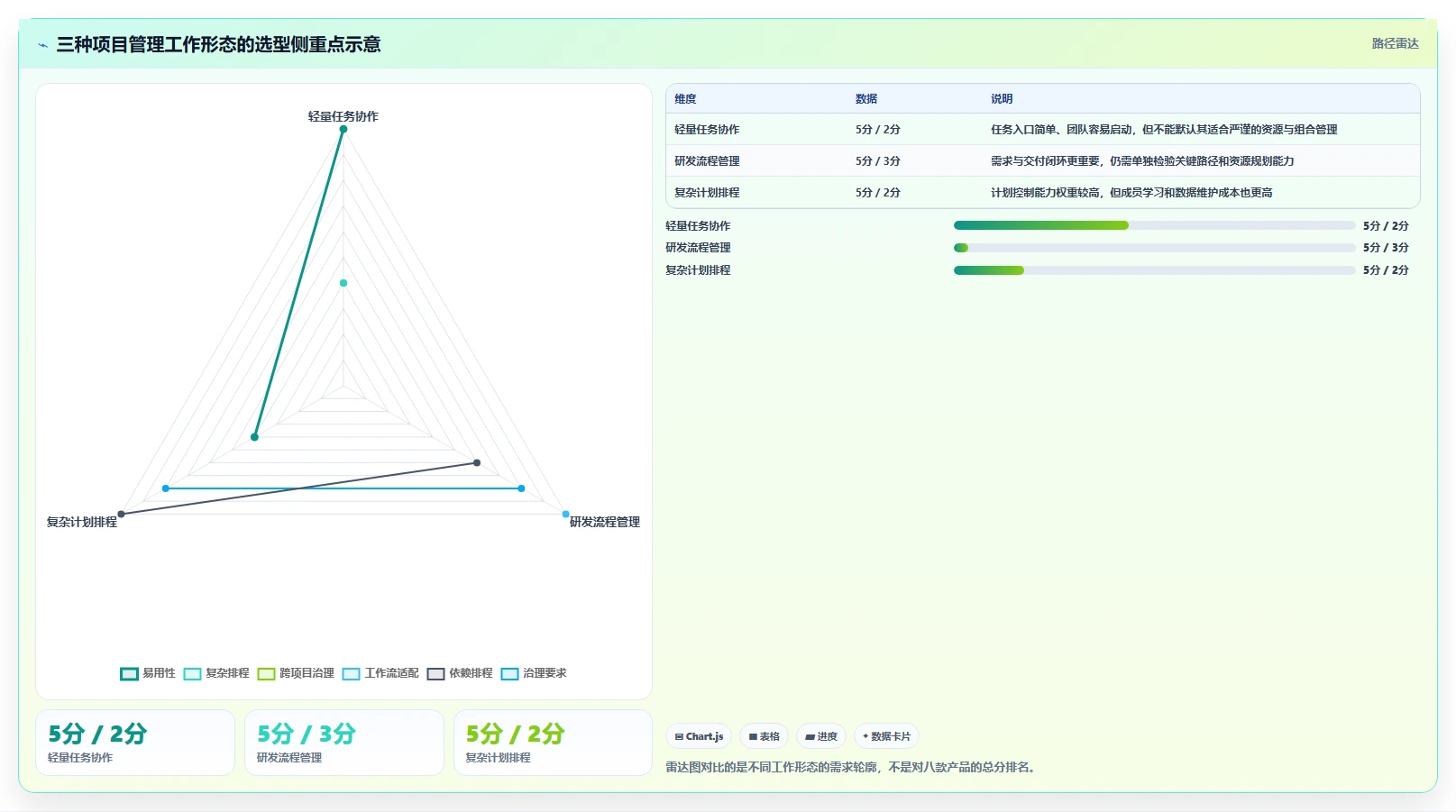Click the 5分 / 3分 value beside the progress bar
The image size is (1456, 812).
1386,248
